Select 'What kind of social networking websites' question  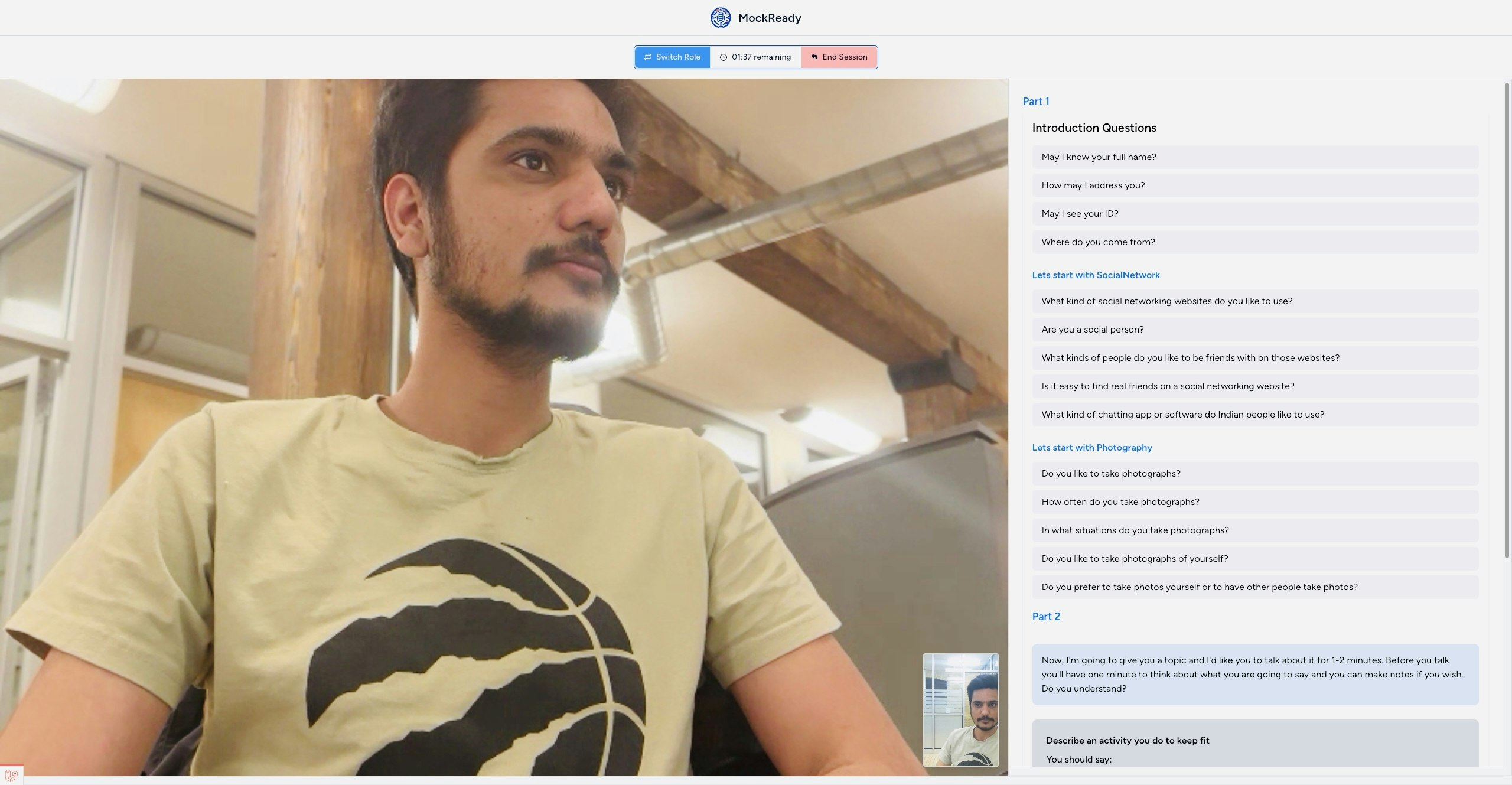click(x=1255, y=301)
